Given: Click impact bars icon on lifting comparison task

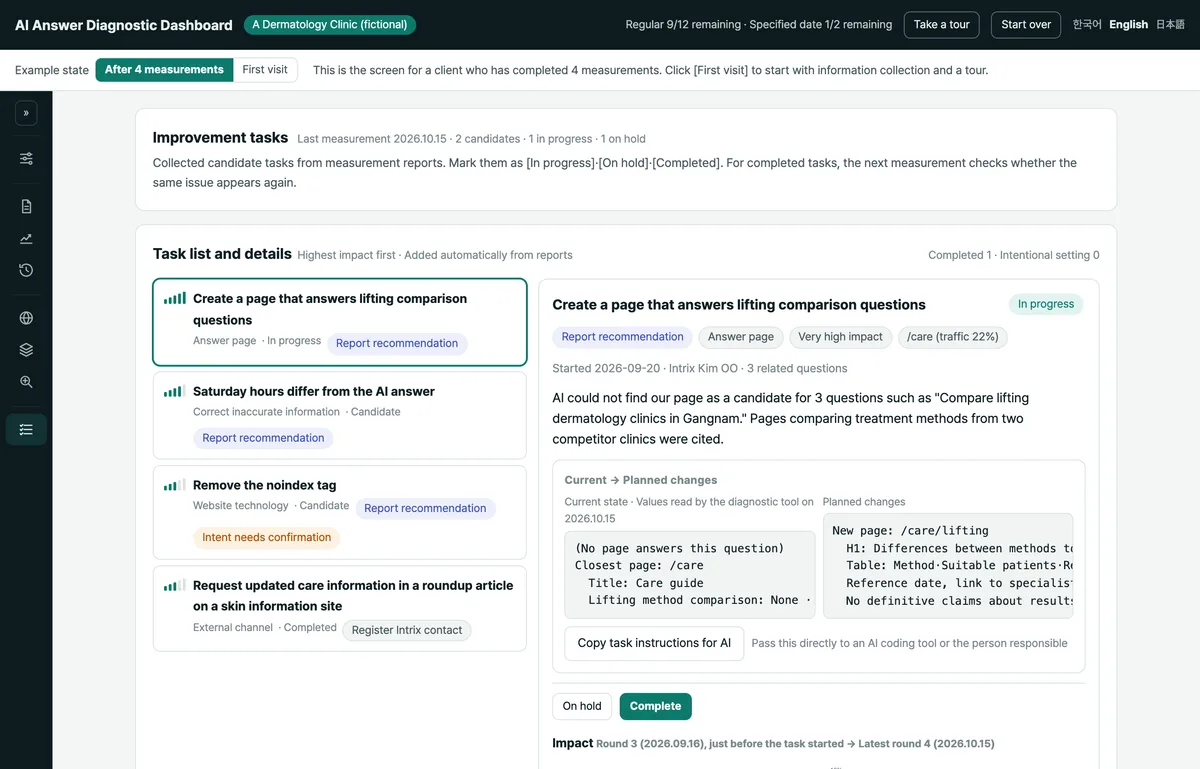Looking at the screenshot, I should tap(175, 298).
